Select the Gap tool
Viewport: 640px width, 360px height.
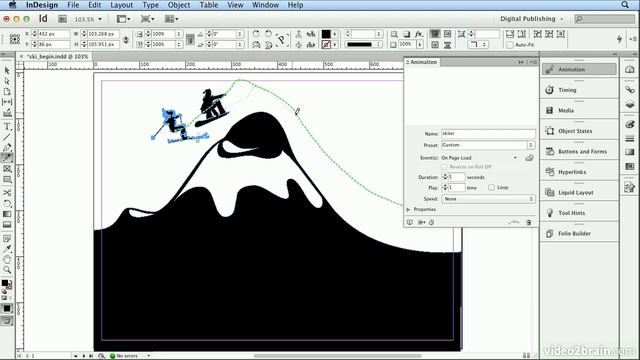(7, 102)
